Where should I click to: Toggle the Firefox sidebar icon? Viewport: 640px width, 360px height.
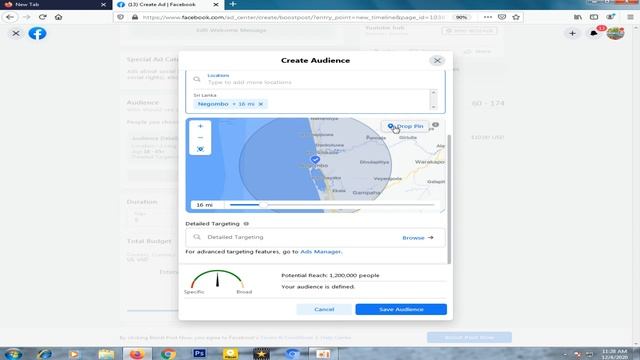594,17
